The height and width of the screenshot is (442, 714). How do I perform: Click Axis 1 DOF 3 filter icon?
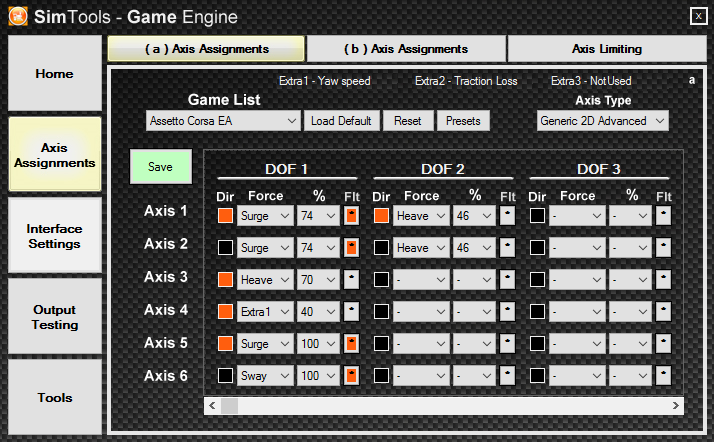click(663, 215)
